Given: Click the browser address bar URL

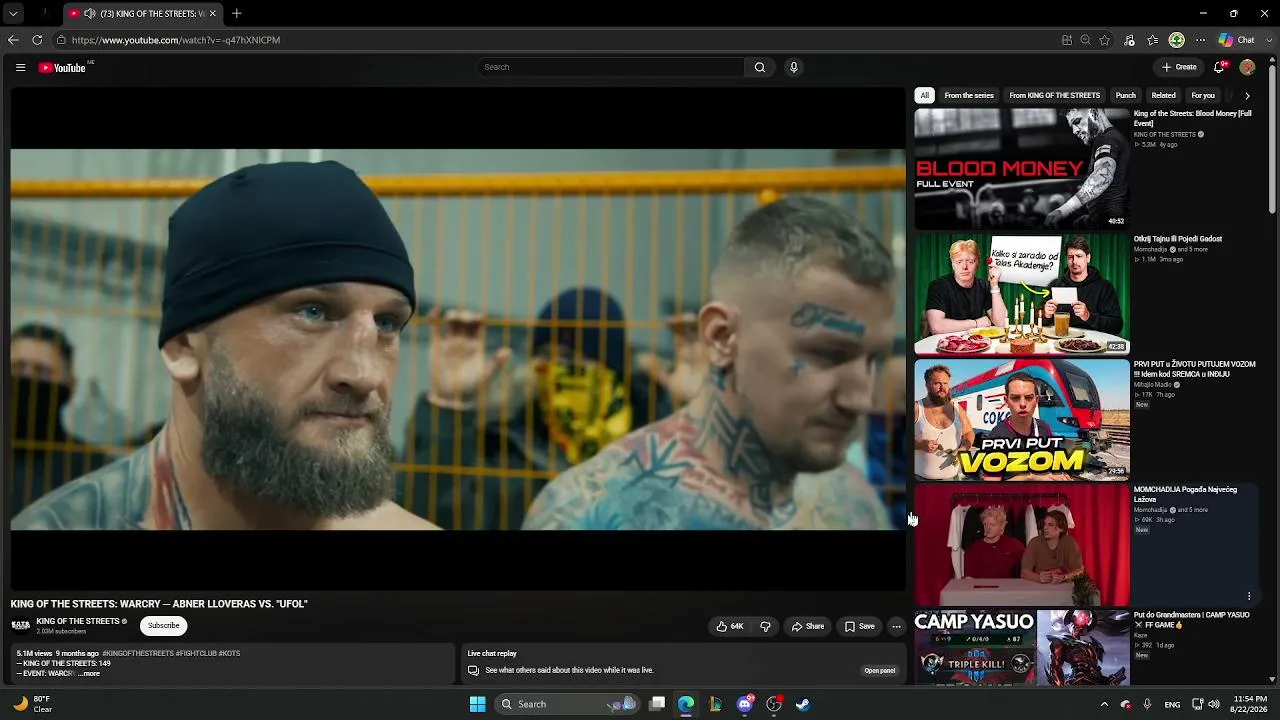Looking at the screenshot, I should point(176,40).
